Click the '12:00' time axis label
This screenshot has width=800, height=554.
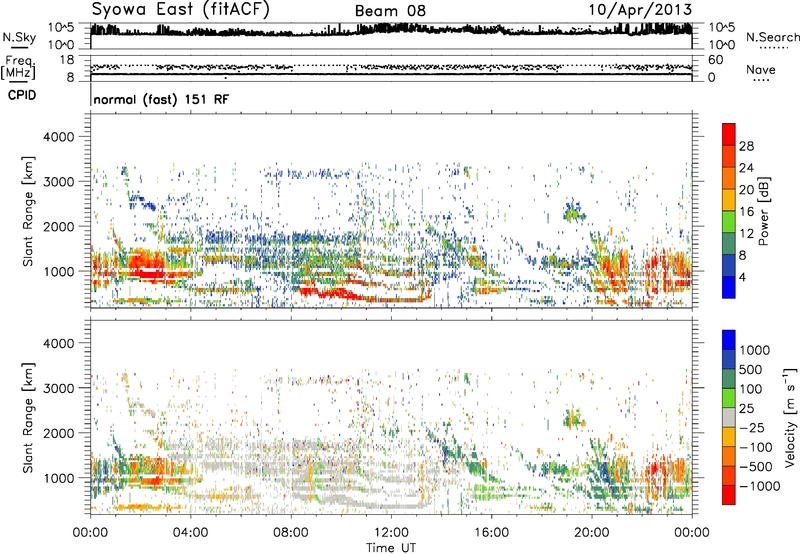click(x=391, y=533)
